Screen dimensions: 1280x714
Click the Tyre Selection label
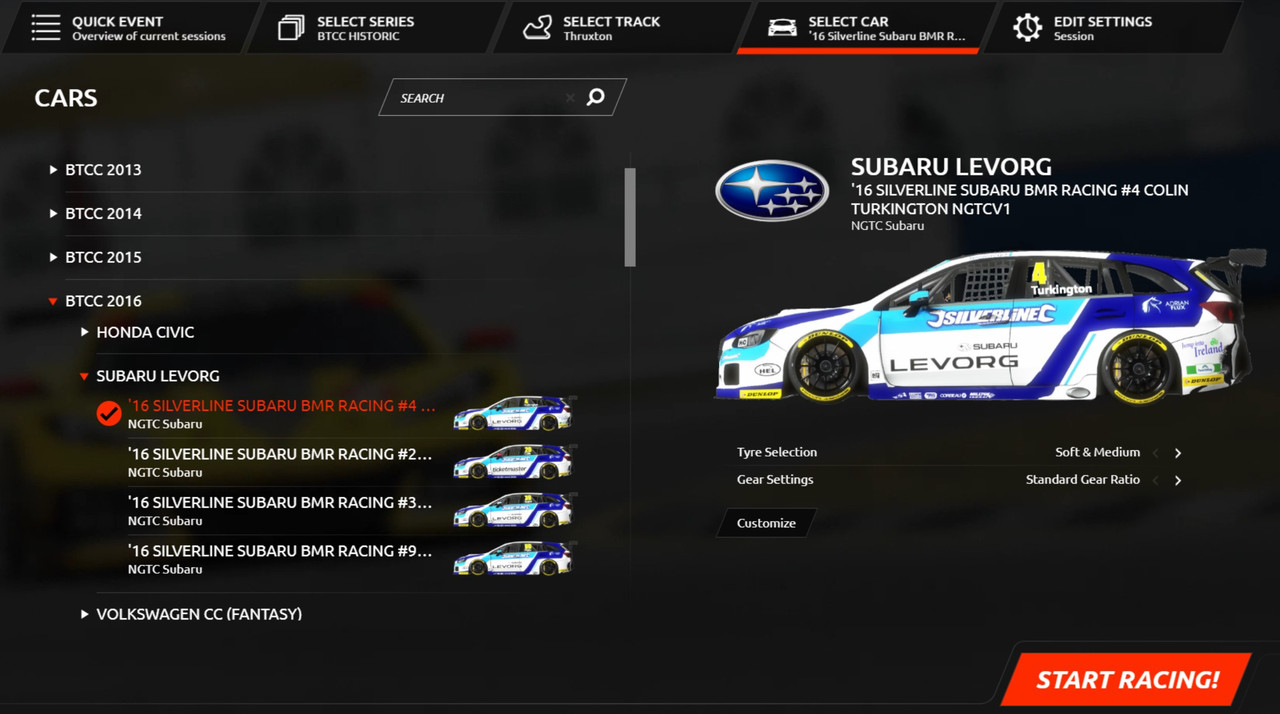(777, 452)
